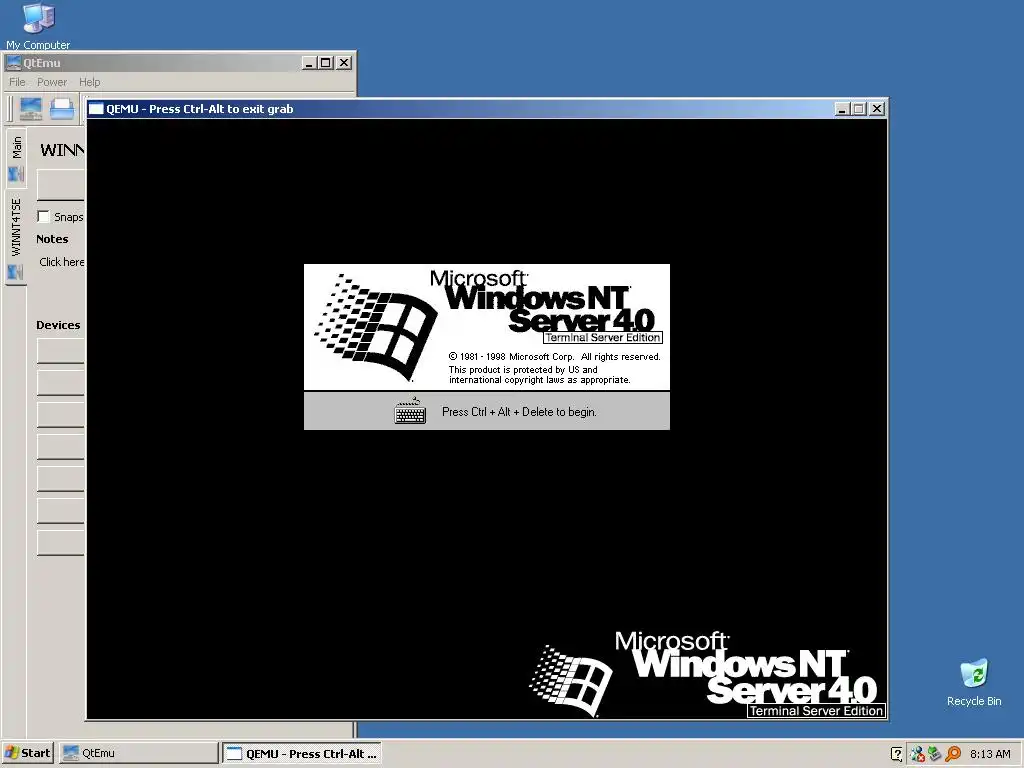Screen dimensions: 1024x768
Task: Click the Notes heading in QtEmu
Action: [52, 239]
